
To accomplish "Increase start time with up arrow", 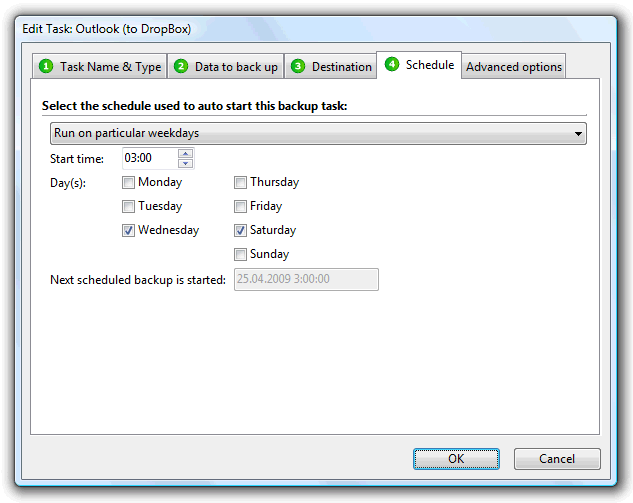I will 186,154.
